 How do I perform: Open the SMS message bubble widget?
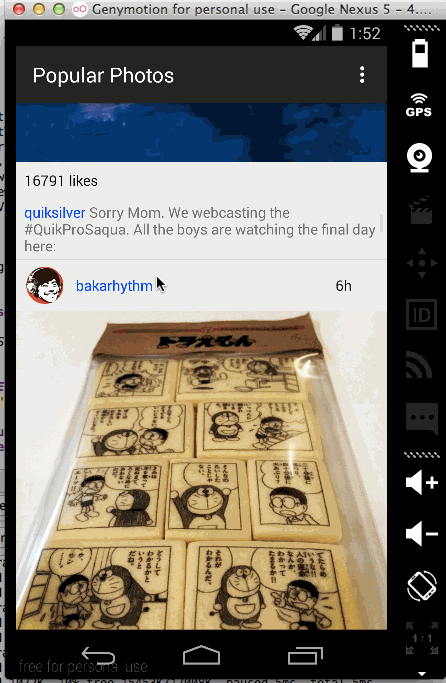(421, 418)
